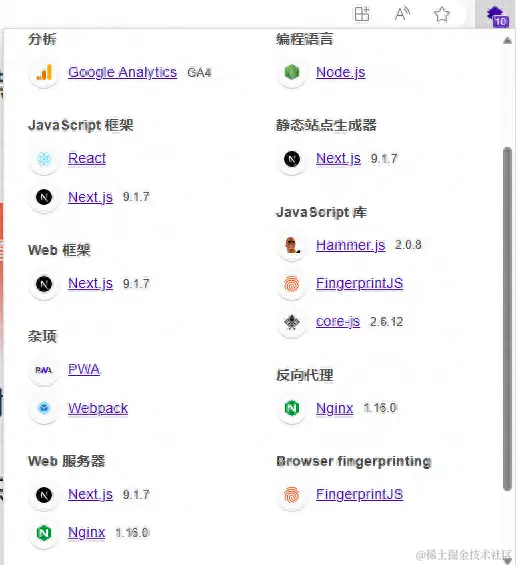
Task: Open Next.js link under JavaScript 框架
Action: [x=90, y=197]
